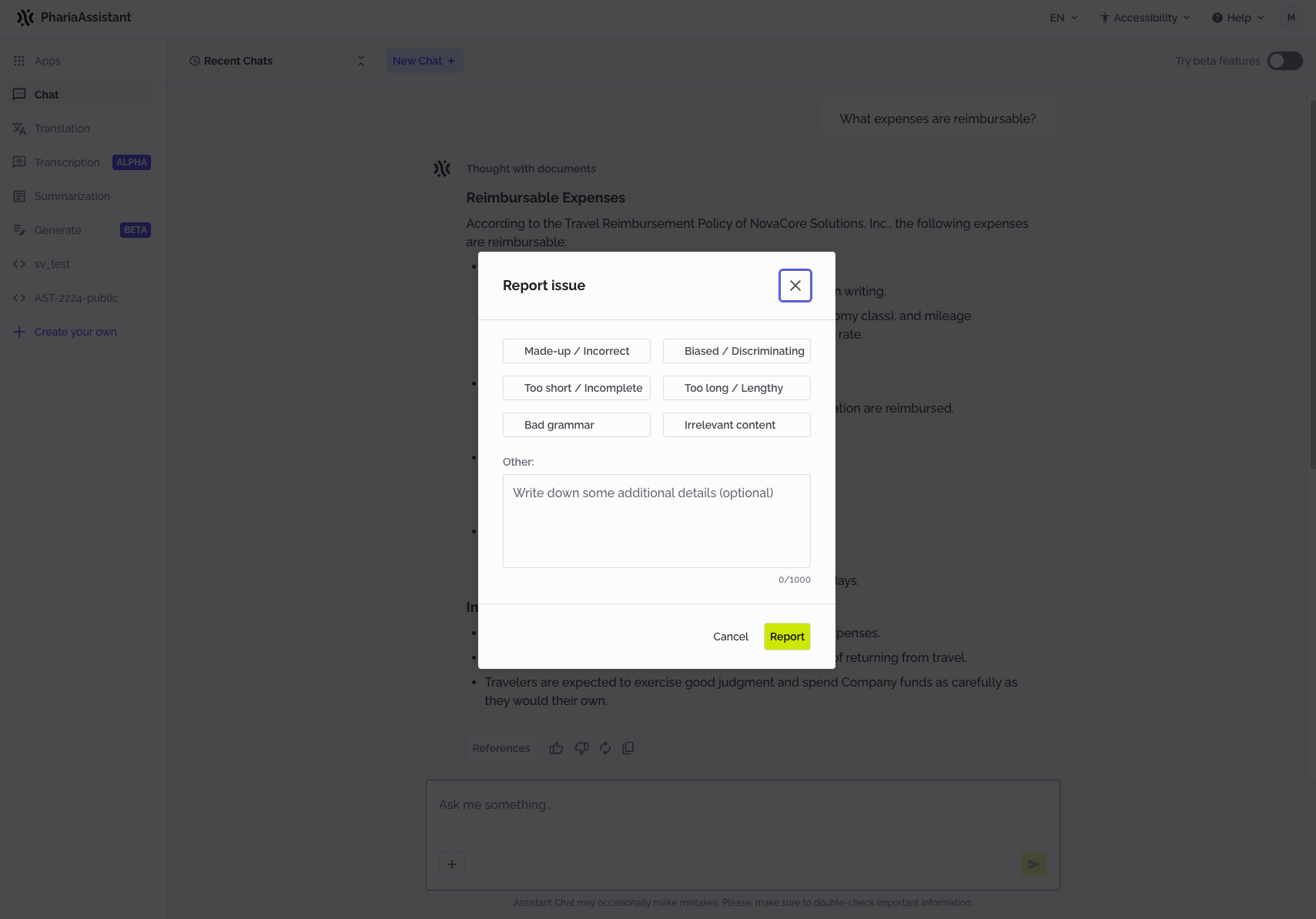Open the language selector showing EN
Image resolution: width=1316 pixels, height=919 pixels.
click(x=1063, y=17)
